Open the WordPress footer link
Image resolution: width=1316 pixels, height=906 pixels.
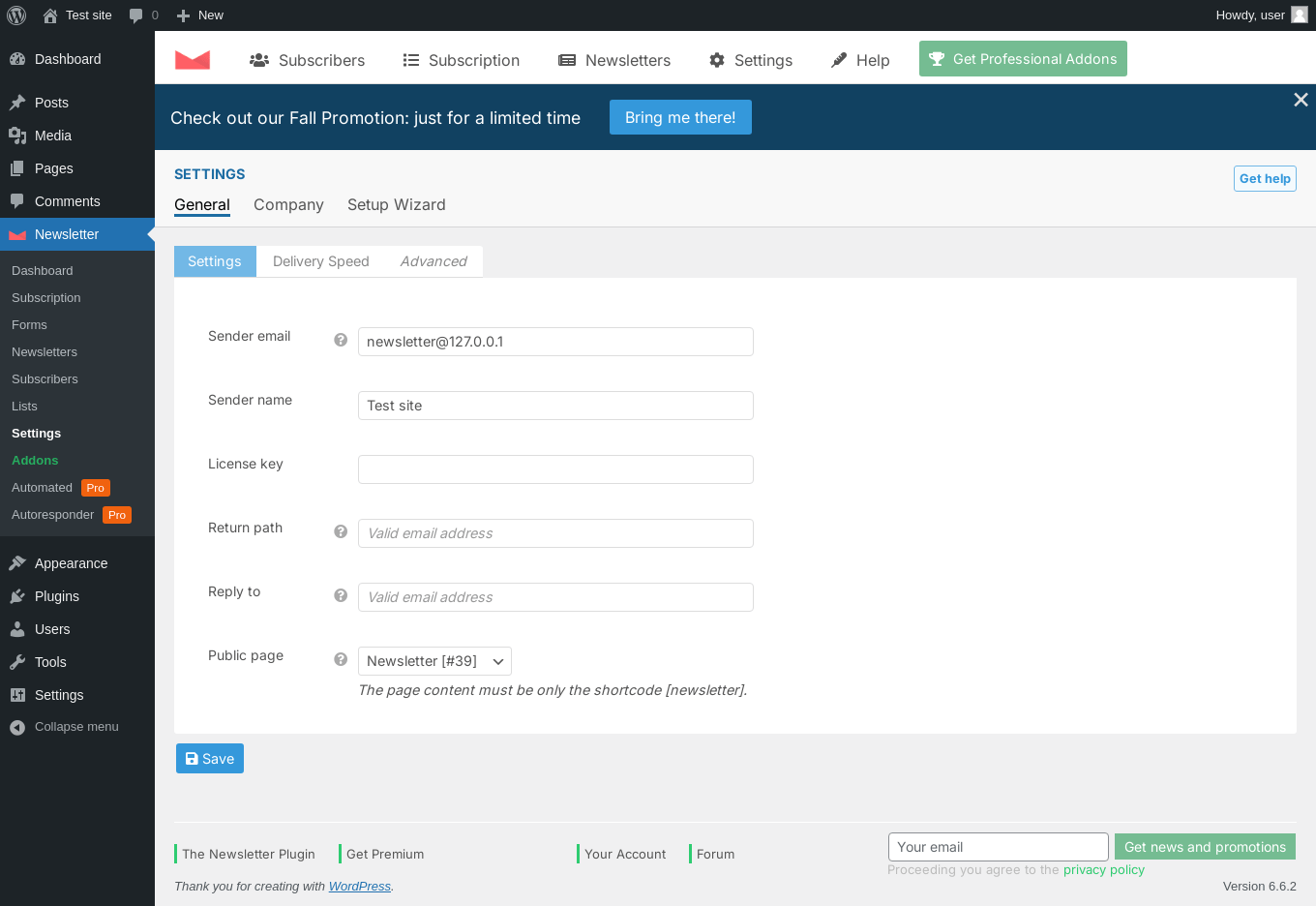pos(360,886)
